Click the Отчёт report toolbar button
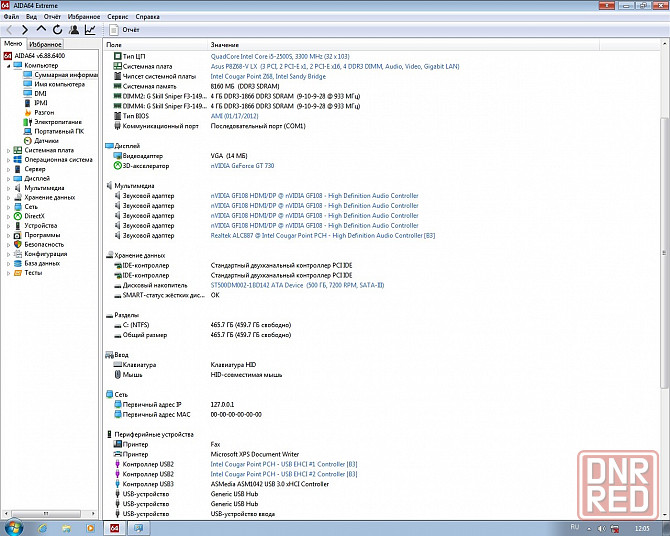This screenshot has height=536, width=670. click(125, 29)
